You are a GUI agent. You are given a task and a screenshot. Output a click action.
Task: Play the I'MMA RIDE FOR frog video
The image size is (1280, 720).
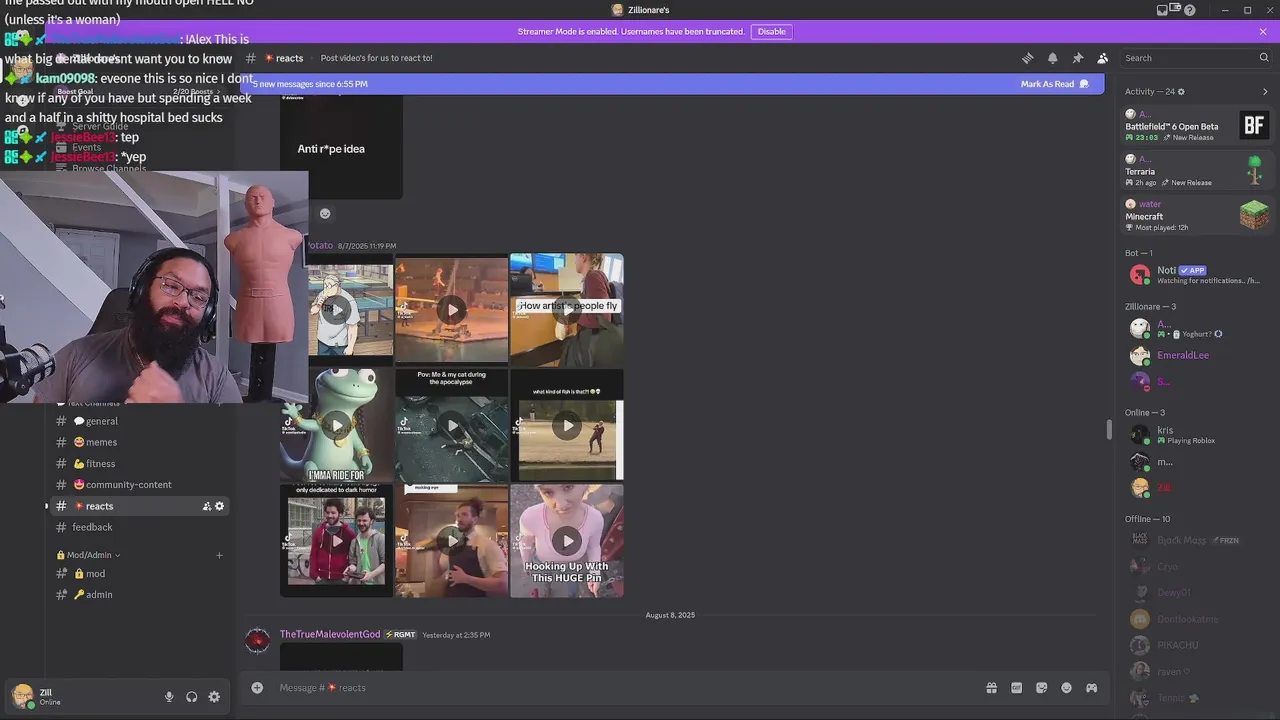(337, 425)
